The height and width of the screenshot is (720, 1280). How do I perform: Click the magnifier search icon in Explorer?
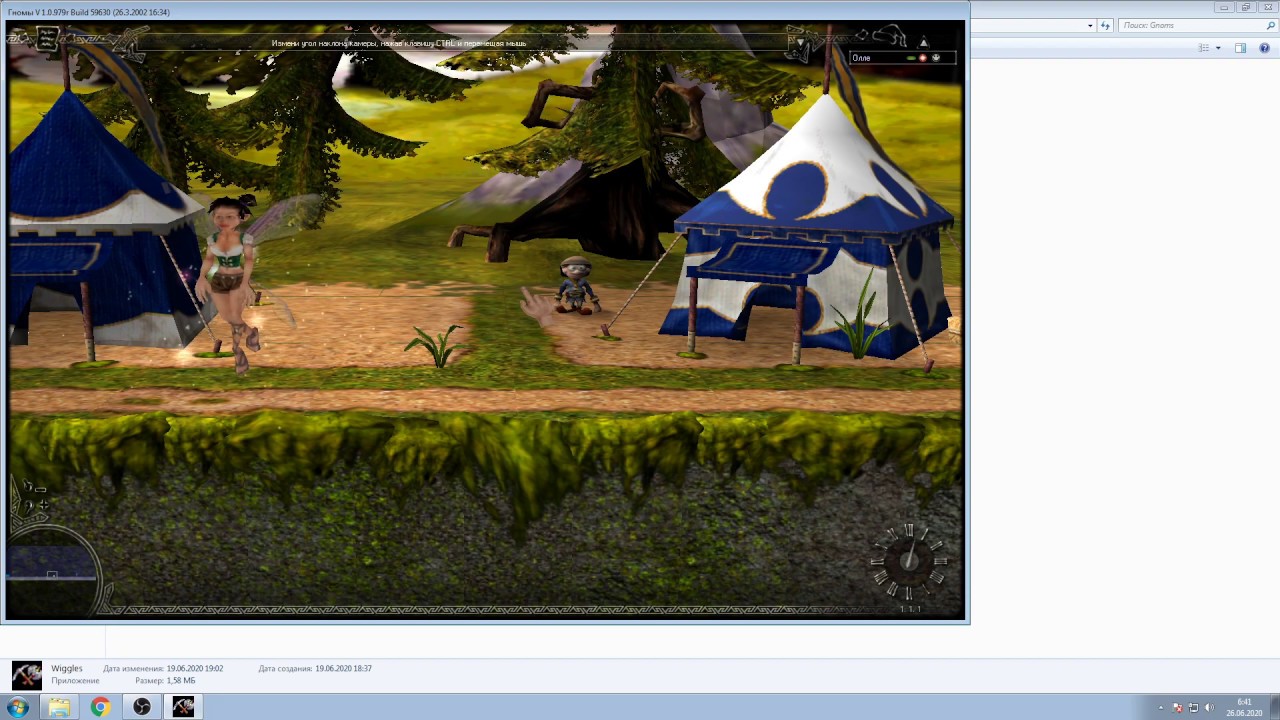pyautogui.click(x=1271, y=25)
